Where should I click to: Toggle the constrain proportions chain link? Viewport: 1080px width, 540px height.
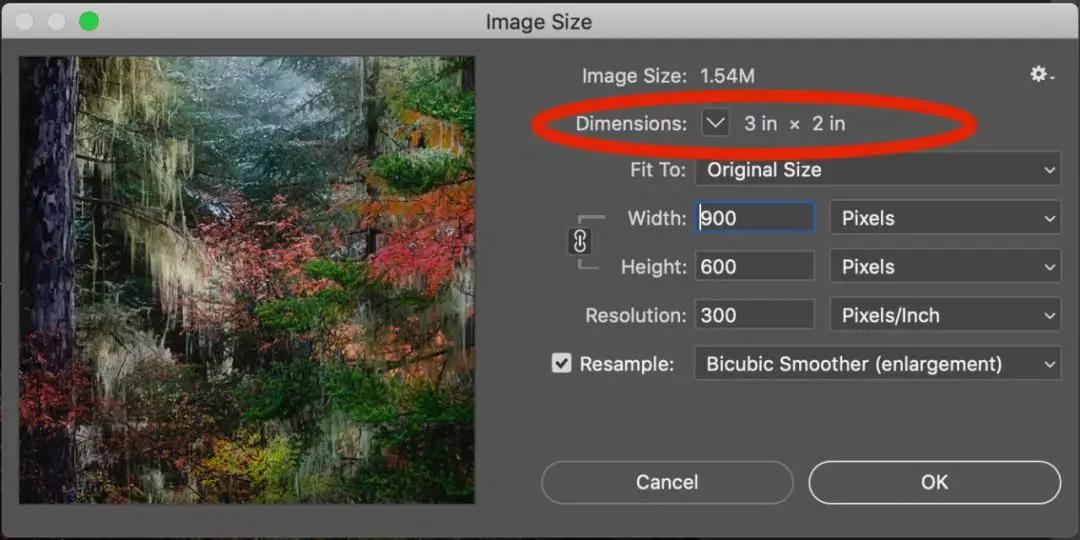click(580, 242)
